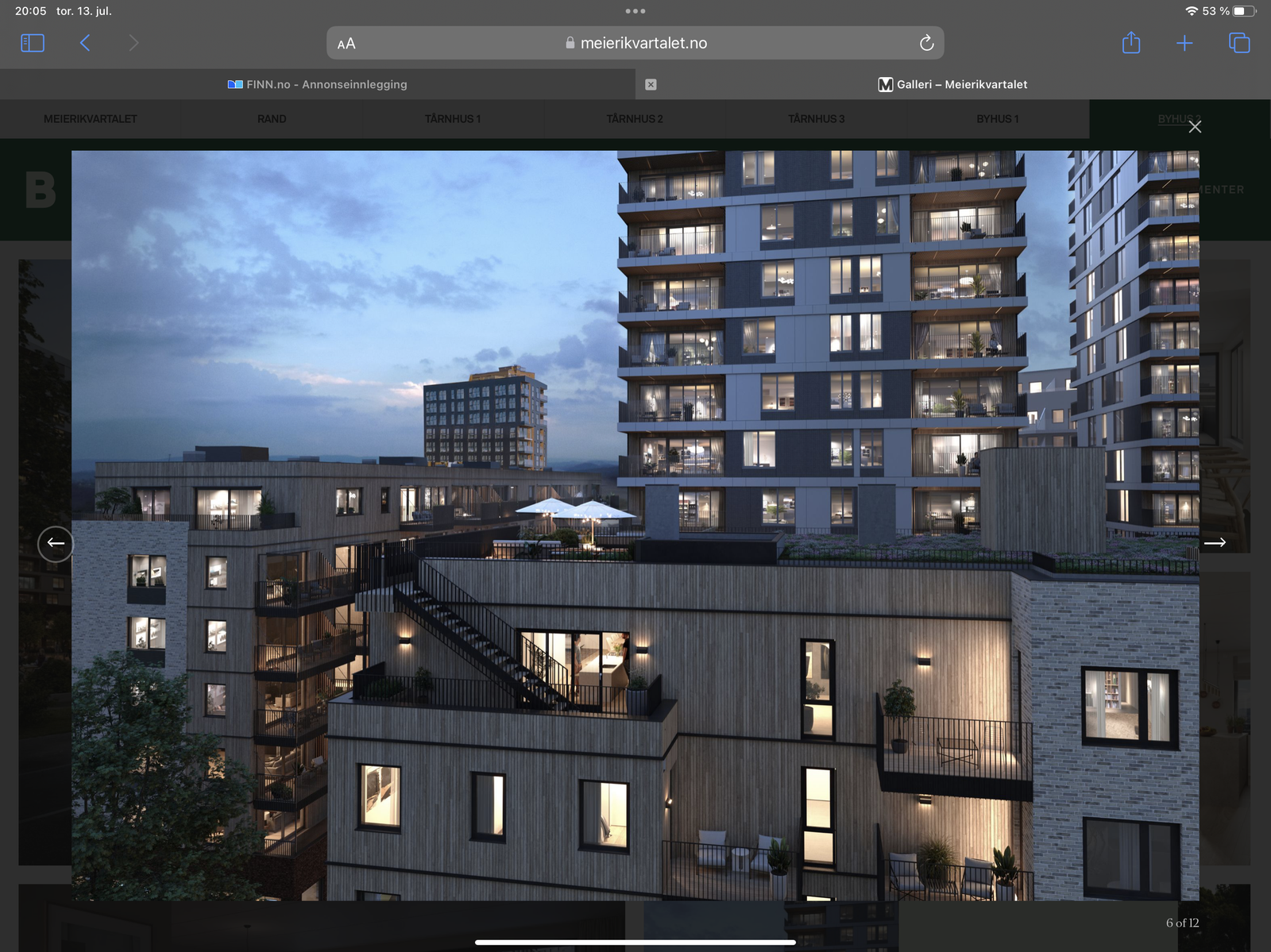Viewport: 1271px width, 952px height.
Task: Open the MEIERIKVARTALET menu item
Action: pos(91,119)
